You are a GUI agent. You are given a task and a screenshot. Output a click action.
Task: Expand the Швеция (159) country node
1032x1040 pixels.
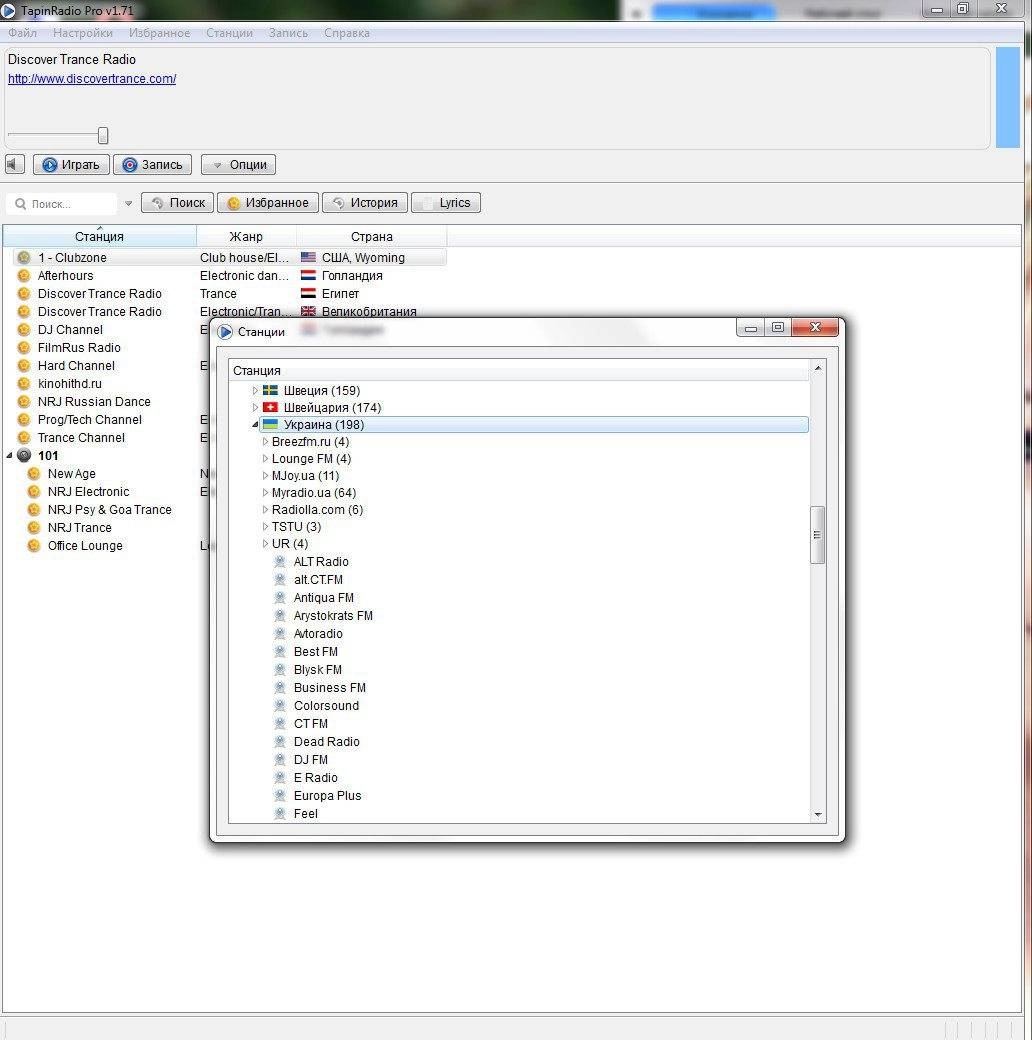tap(255, 391)
